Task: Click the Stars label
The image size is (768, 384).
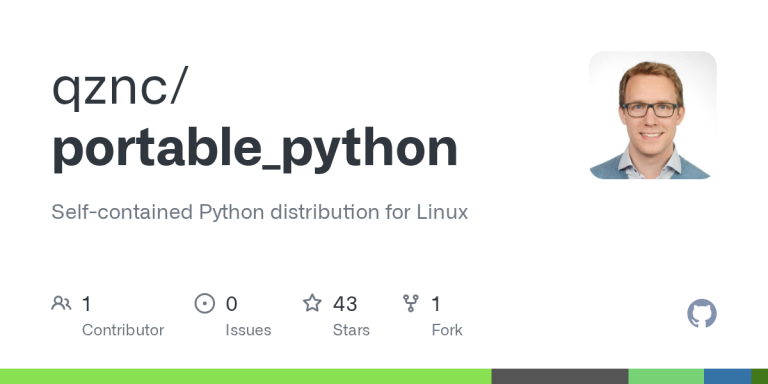Action: point(351,330)
